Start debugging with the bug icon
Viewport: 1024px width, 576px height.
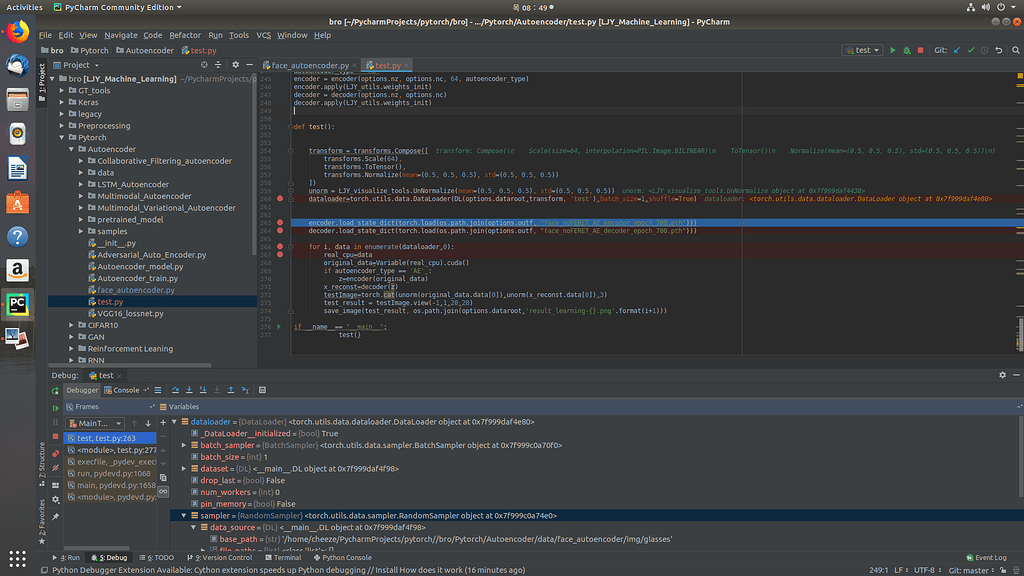[x=906, y=50]
